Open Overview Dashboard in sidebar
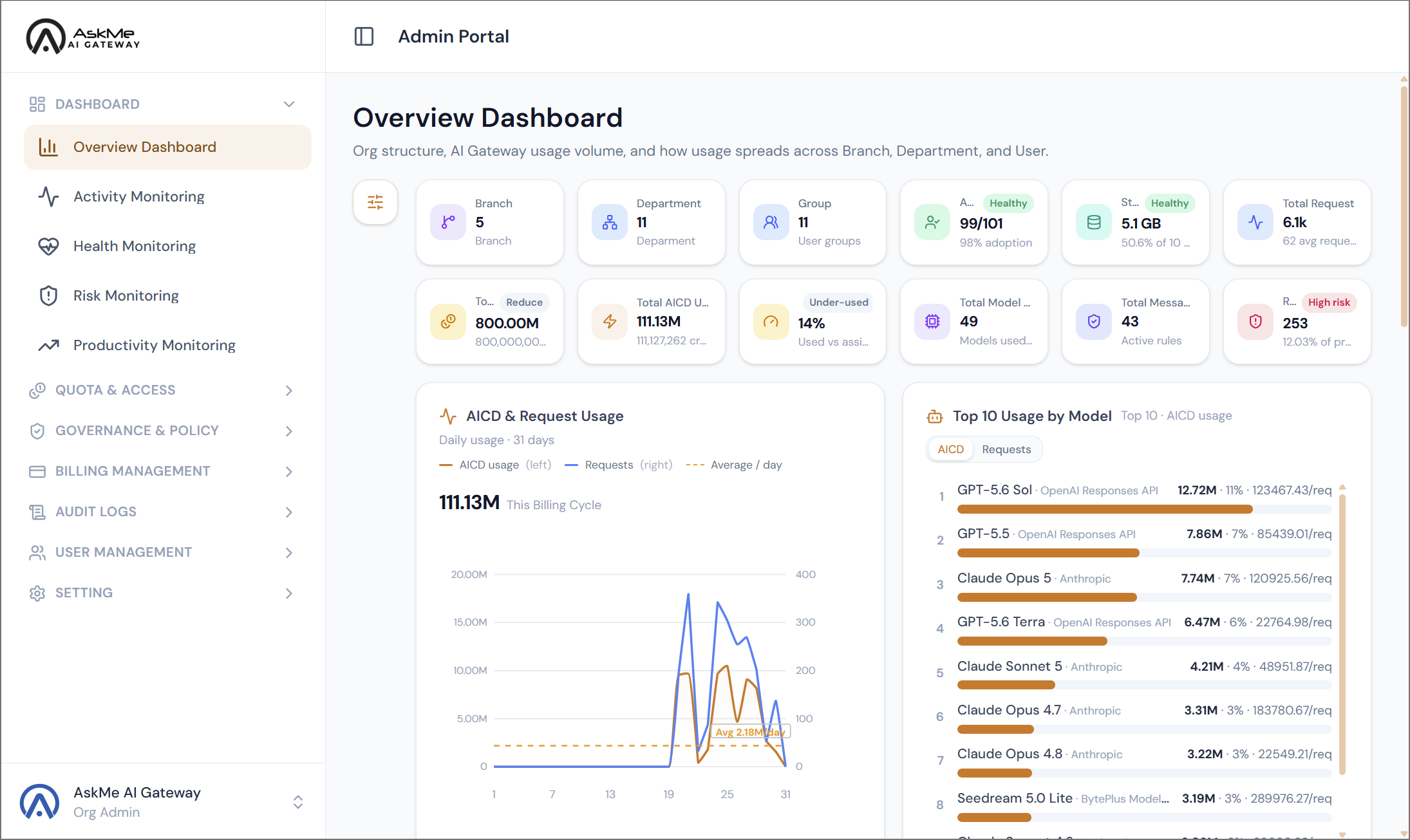Image resolution: width=1410 pixels, height=840 pixels. coord(167,147)
